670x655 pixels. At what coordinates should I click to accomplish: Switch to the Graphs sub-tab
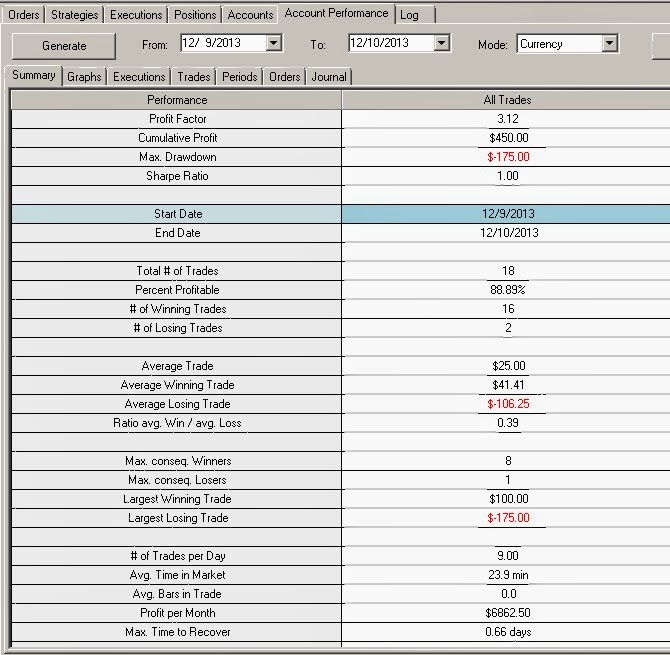tap(84, 77)
